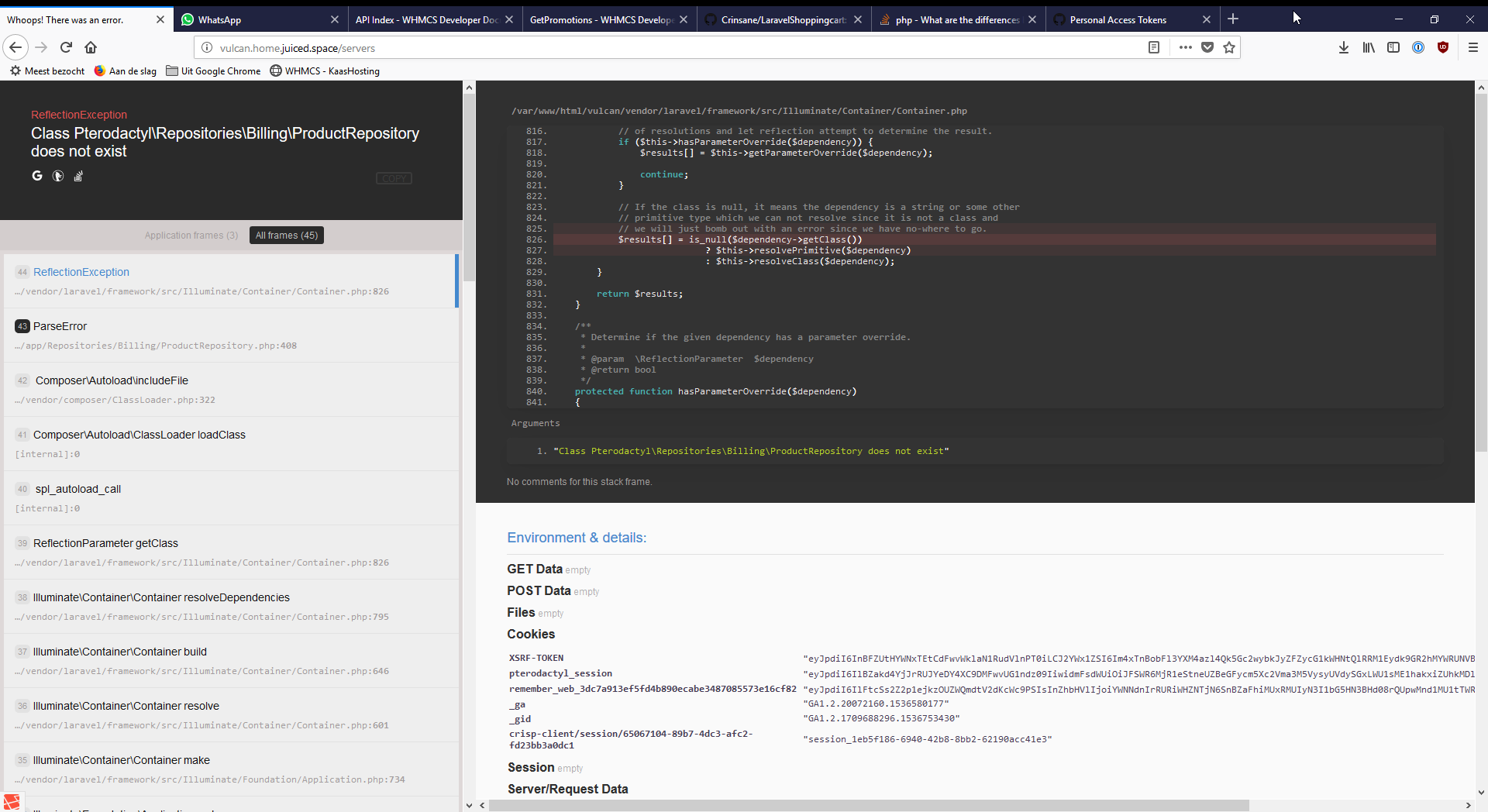Search the error on Google icon
The width and height of the screenshot is (1488, 812).
click(37, 176)
